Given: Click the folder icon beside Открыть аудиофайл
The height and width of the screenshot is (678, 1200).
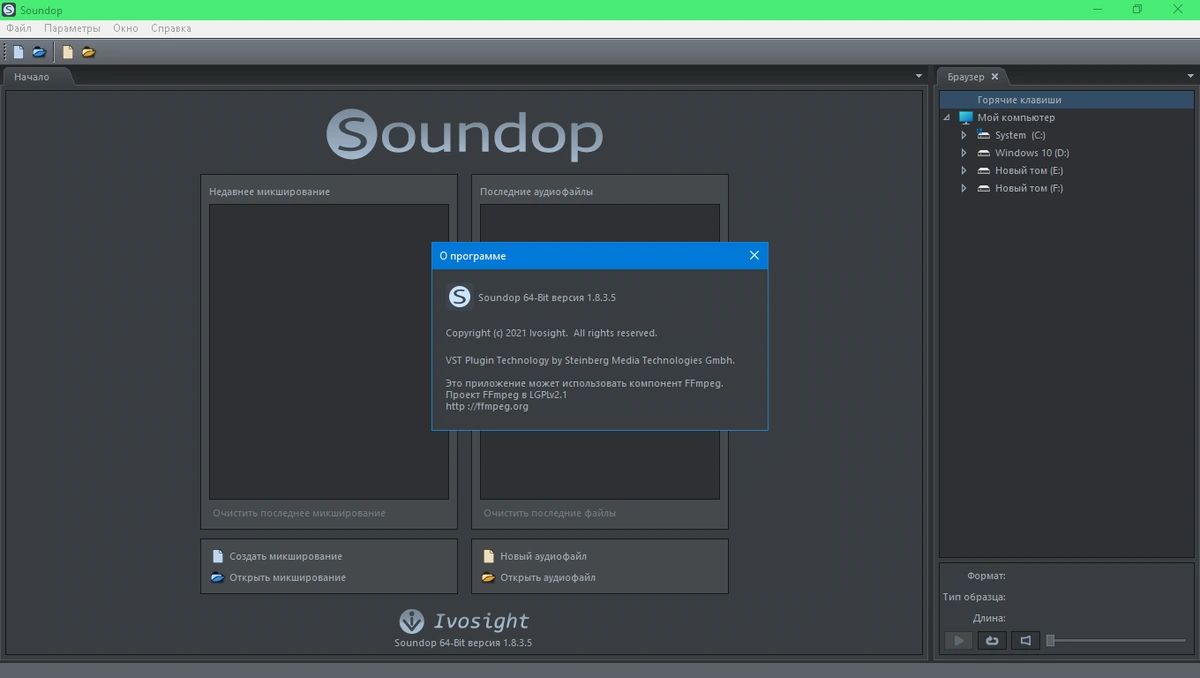Looking at the screenshot, I should click(489, 578).
